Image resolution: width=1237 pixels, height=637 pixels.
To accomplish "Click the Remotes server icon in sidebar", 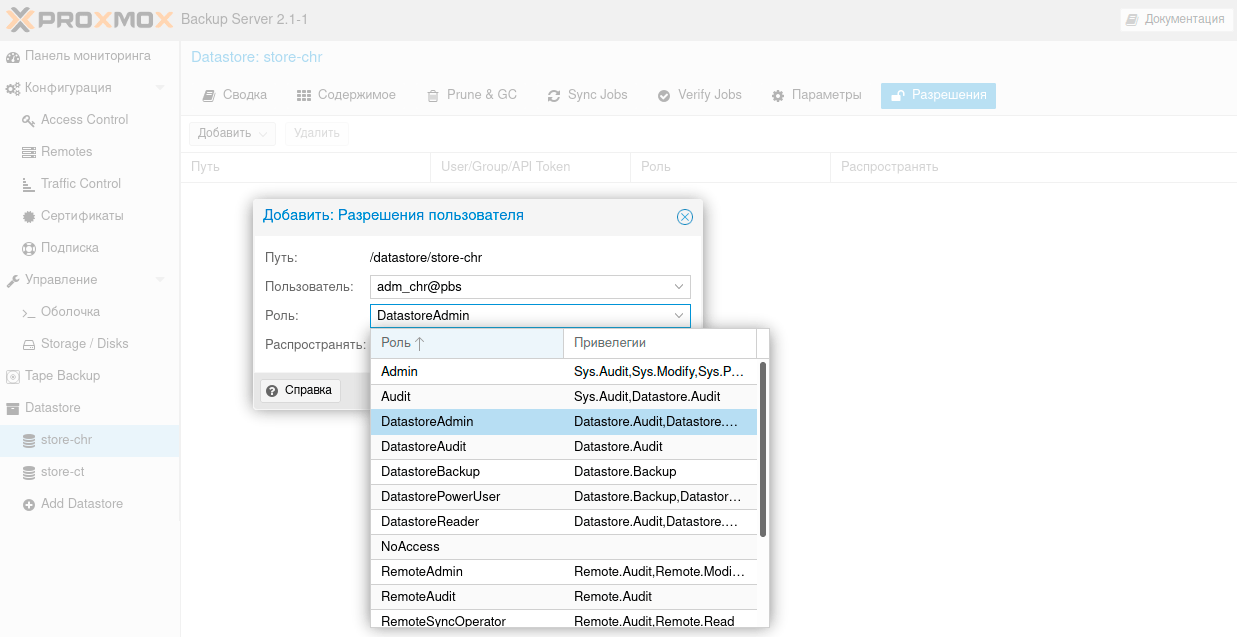I will click(29, 152).
